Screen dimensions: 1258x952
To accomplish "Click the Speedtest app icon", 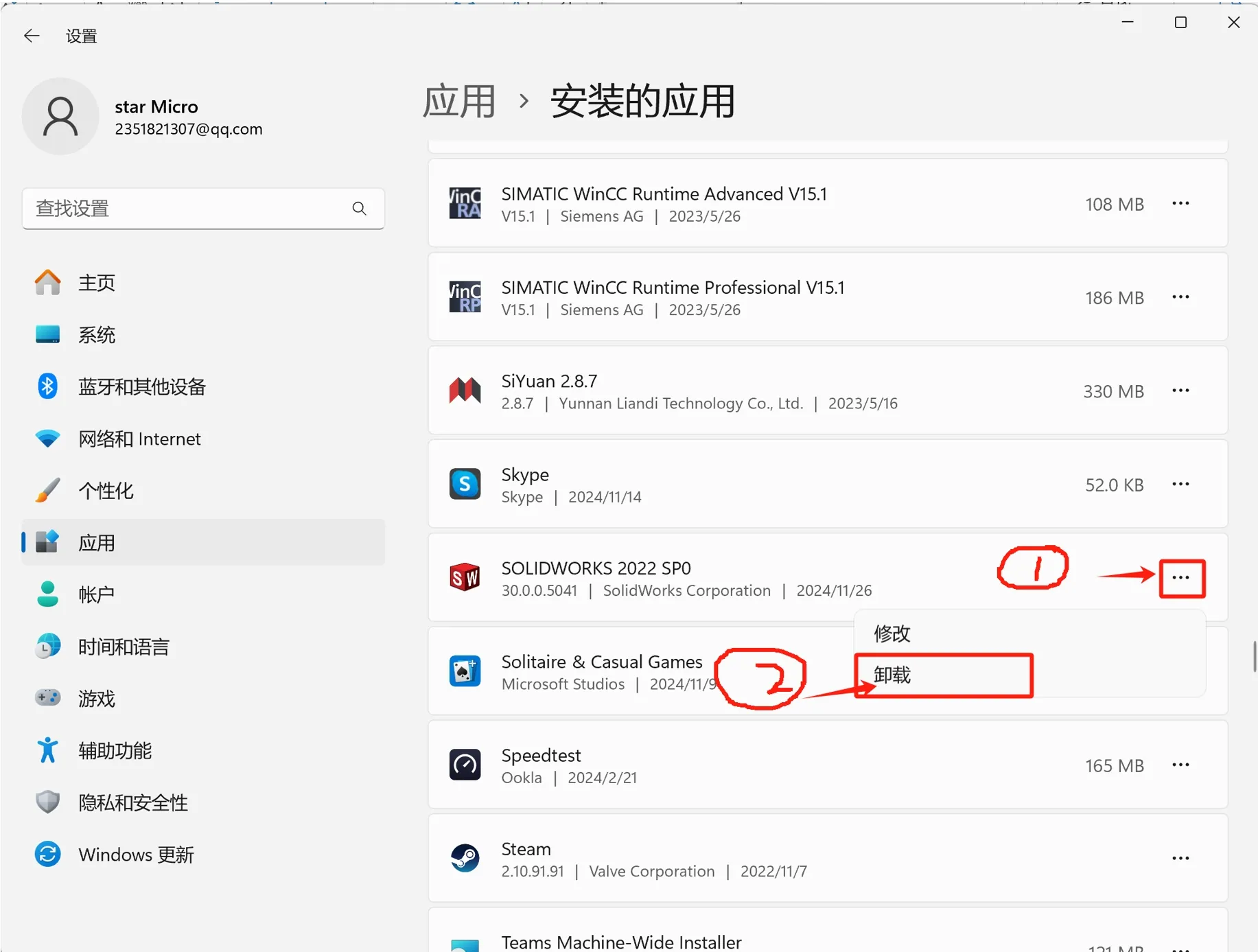I will pos(465,765).
